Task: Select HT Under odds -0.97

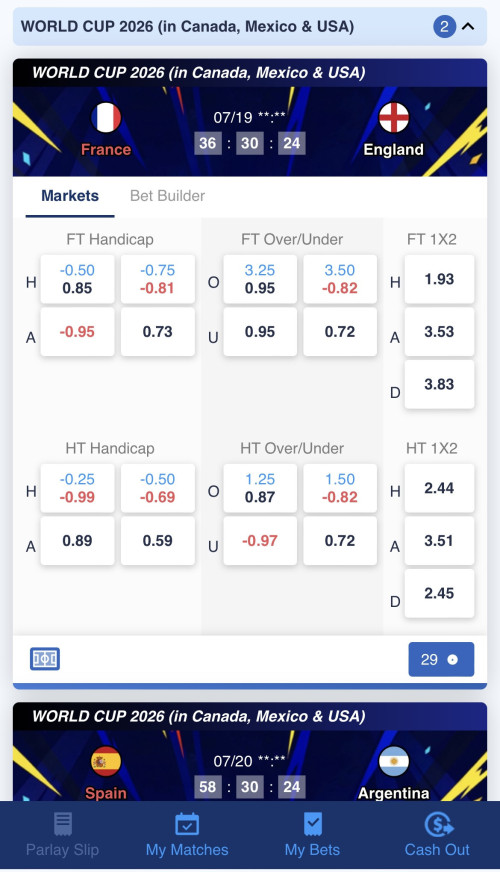Action: 260,541
